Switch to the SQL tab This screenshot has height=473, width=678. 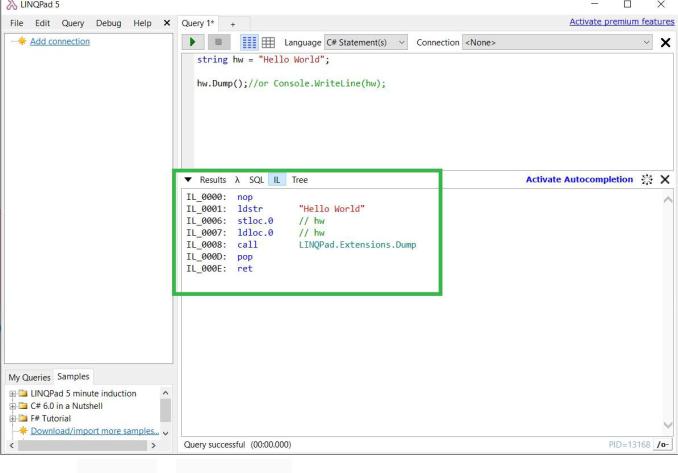pos(256,180)
